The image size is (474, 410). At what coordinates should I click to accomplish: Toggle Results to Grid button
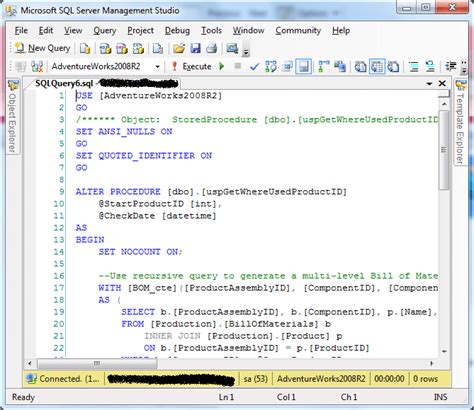tap(377, 66)
